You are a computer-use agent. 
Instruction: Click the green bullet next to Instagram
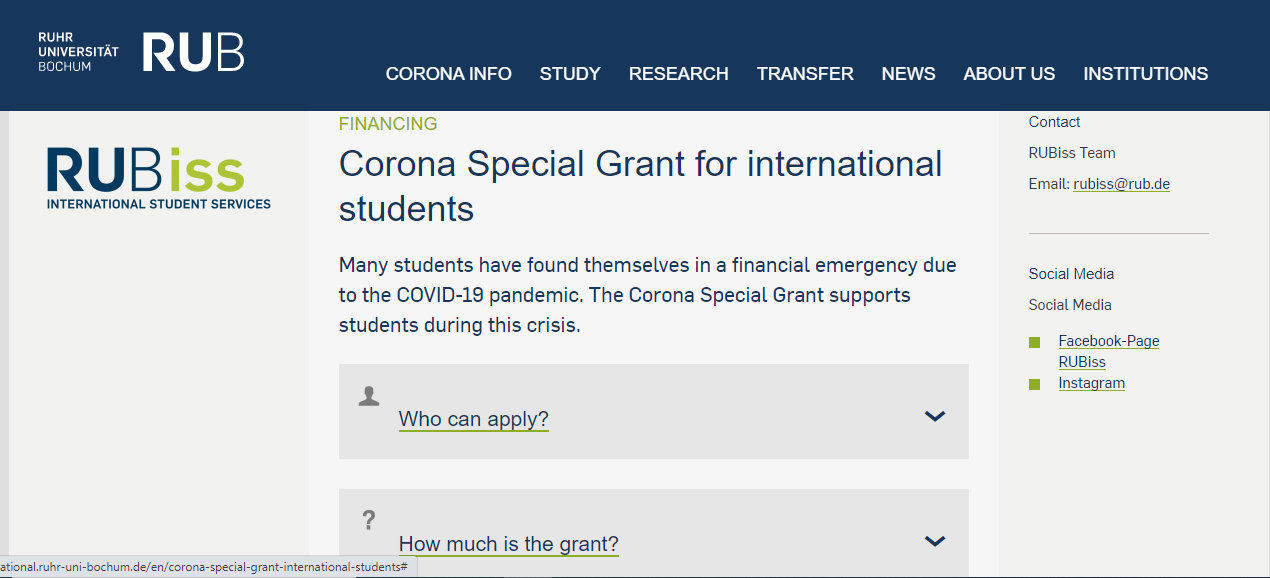tap(1035, 384)
